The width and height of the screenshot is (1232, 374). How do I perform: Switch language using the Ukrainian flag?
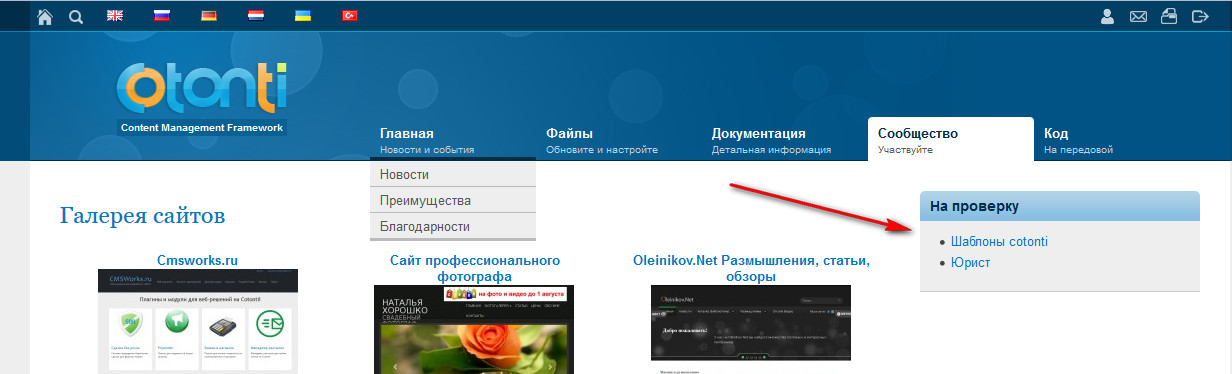tap(303, 16)
